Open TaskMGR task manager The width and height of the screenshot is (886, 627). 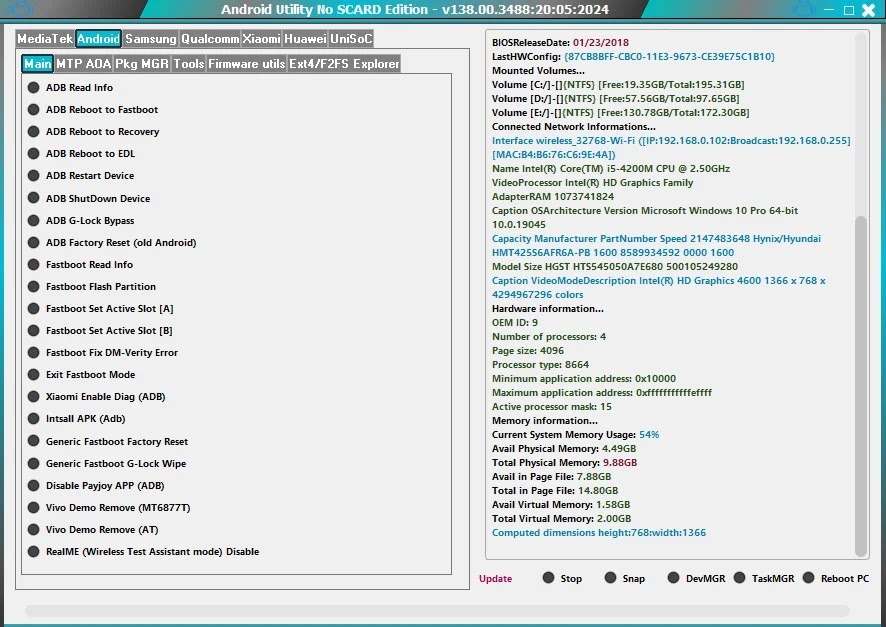tap(739, 578)
